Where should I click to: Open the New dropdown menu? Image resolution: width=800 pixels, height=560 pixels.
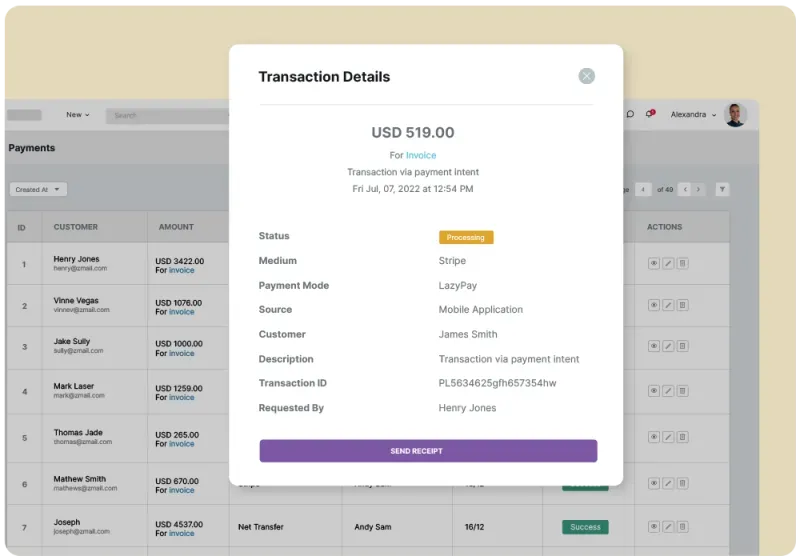click(78, 115)
